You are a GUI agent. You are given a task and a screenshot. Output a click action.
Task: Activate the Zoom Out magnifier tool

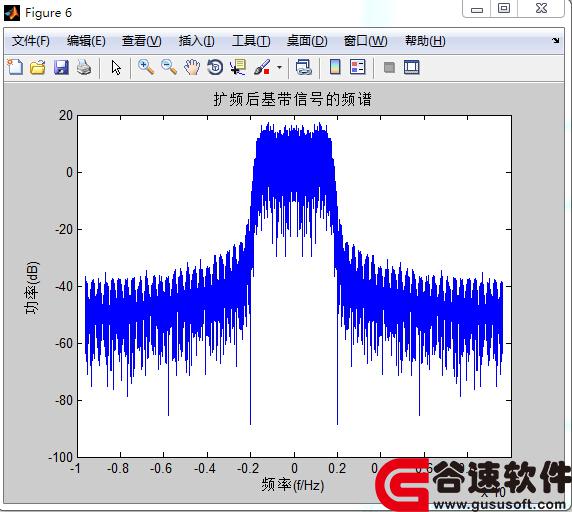point(169,67)
